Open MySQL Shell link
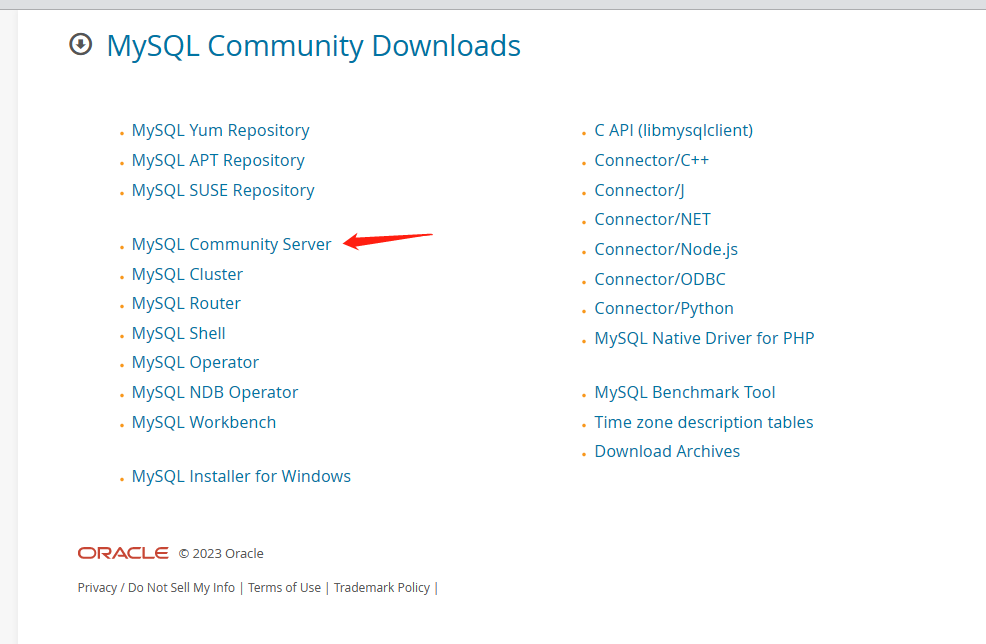Image resolution: width=986 pixels, height=644 pixels. click(178, 333)
